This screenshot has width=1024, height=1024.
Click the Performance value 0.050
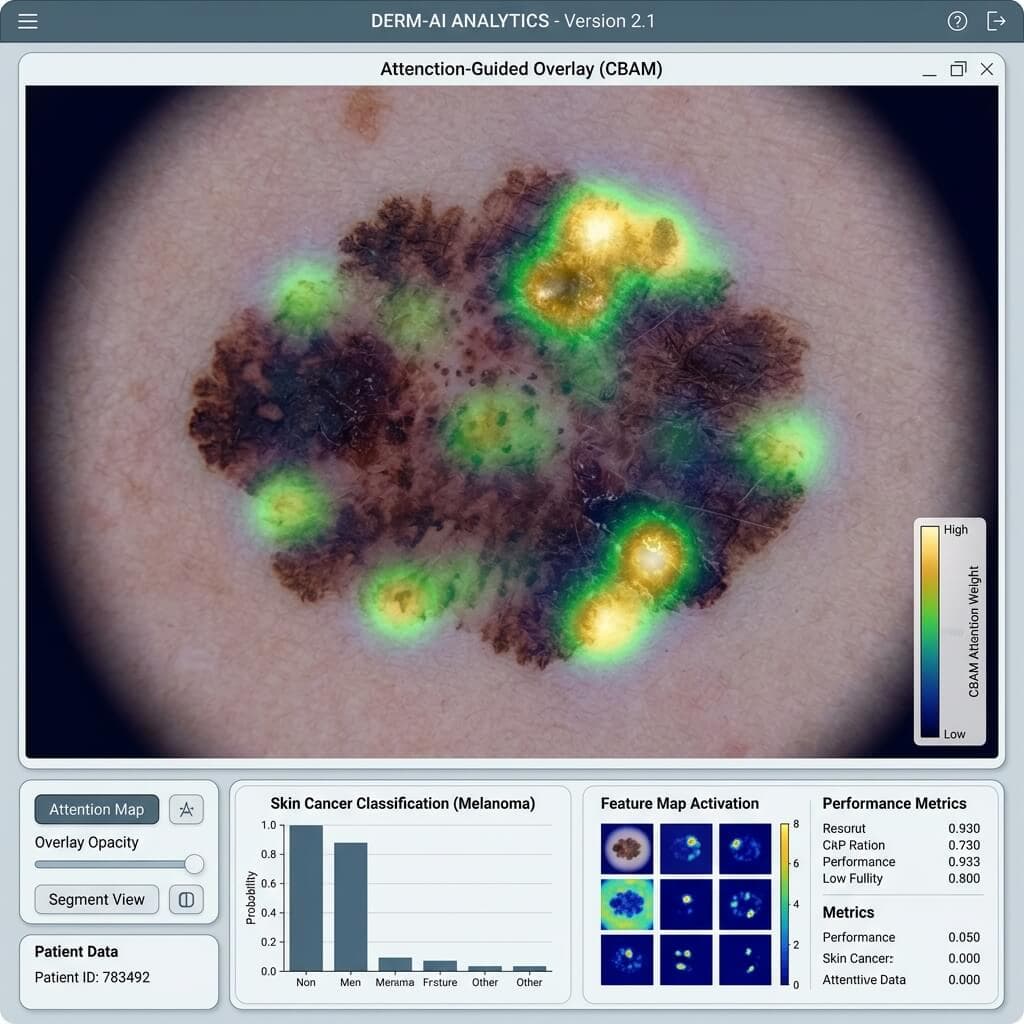(964, 938)
